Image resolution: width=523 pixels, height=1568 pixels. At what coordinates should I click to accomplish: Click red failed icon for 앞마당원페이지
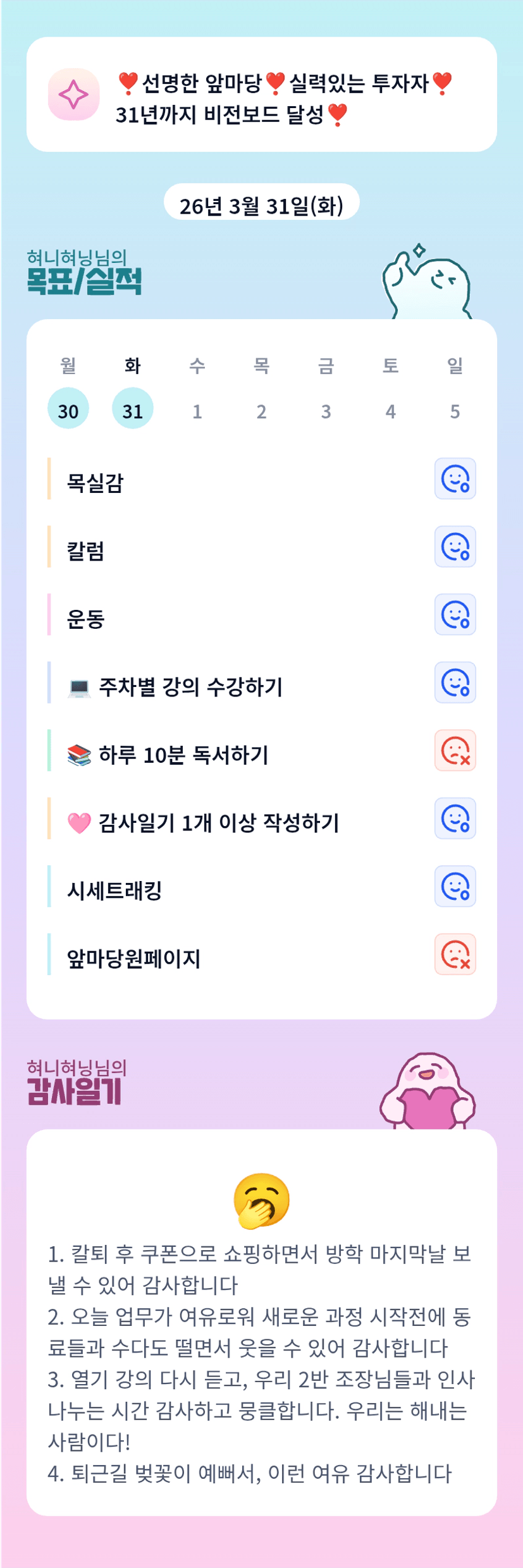[455, 954]
